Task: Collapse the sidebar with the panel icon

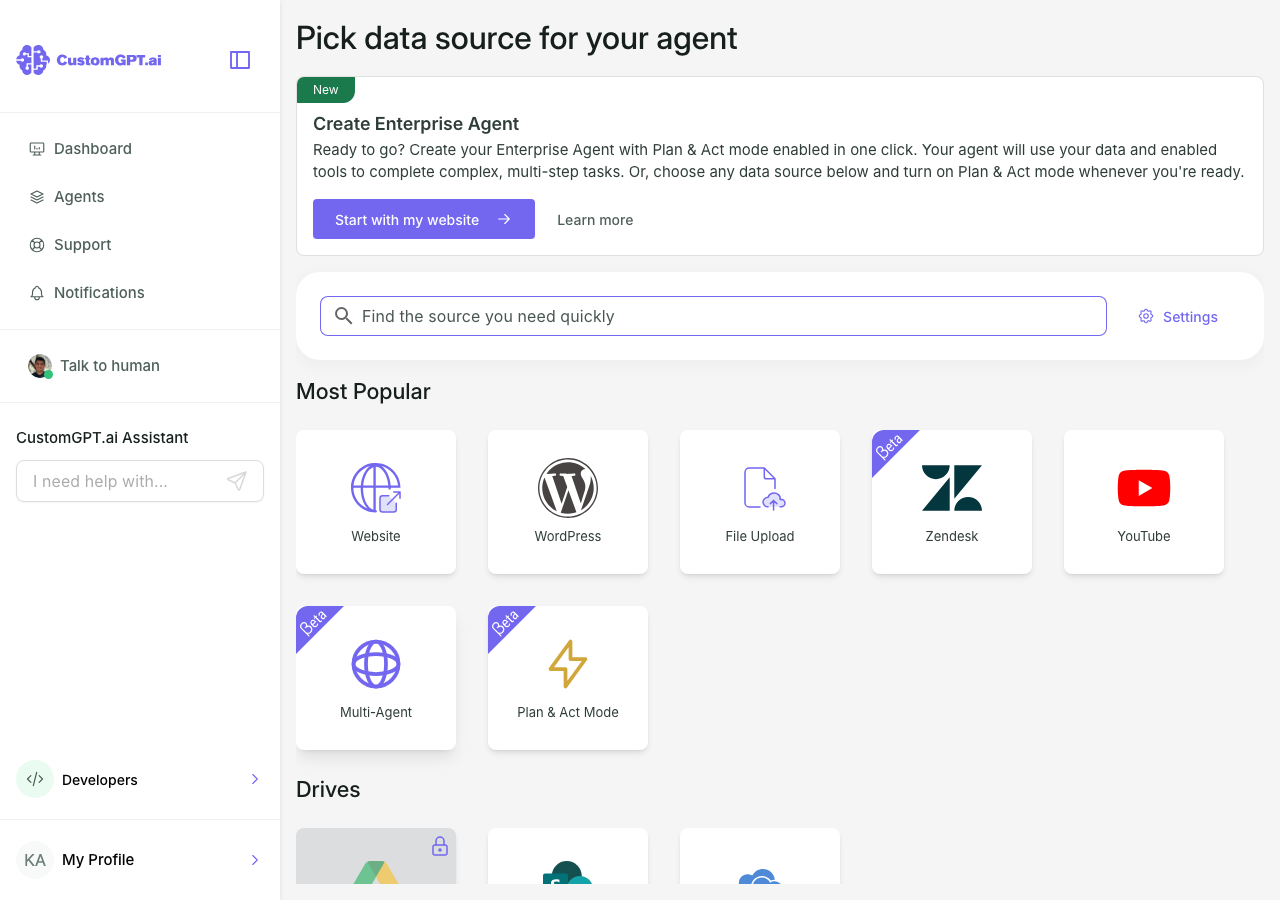Action: coord(240,60)
